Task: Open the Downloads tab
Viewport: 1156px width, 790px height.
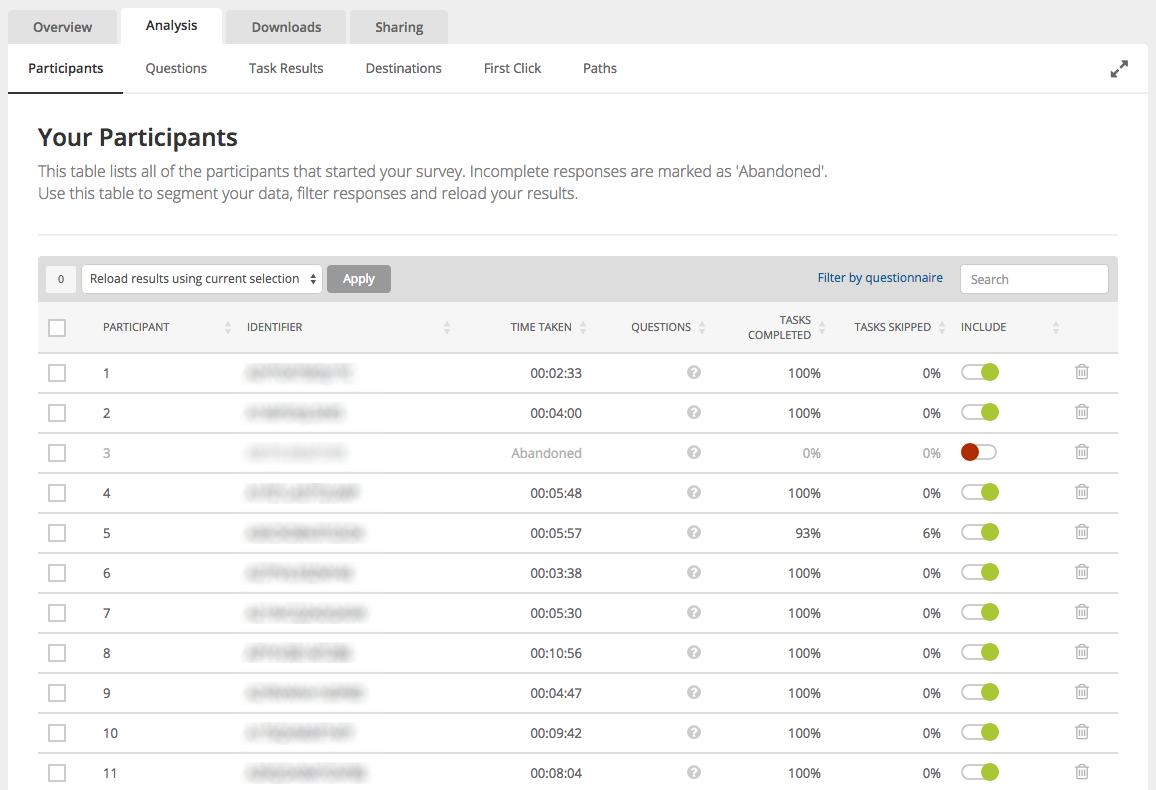Action: 285,26
